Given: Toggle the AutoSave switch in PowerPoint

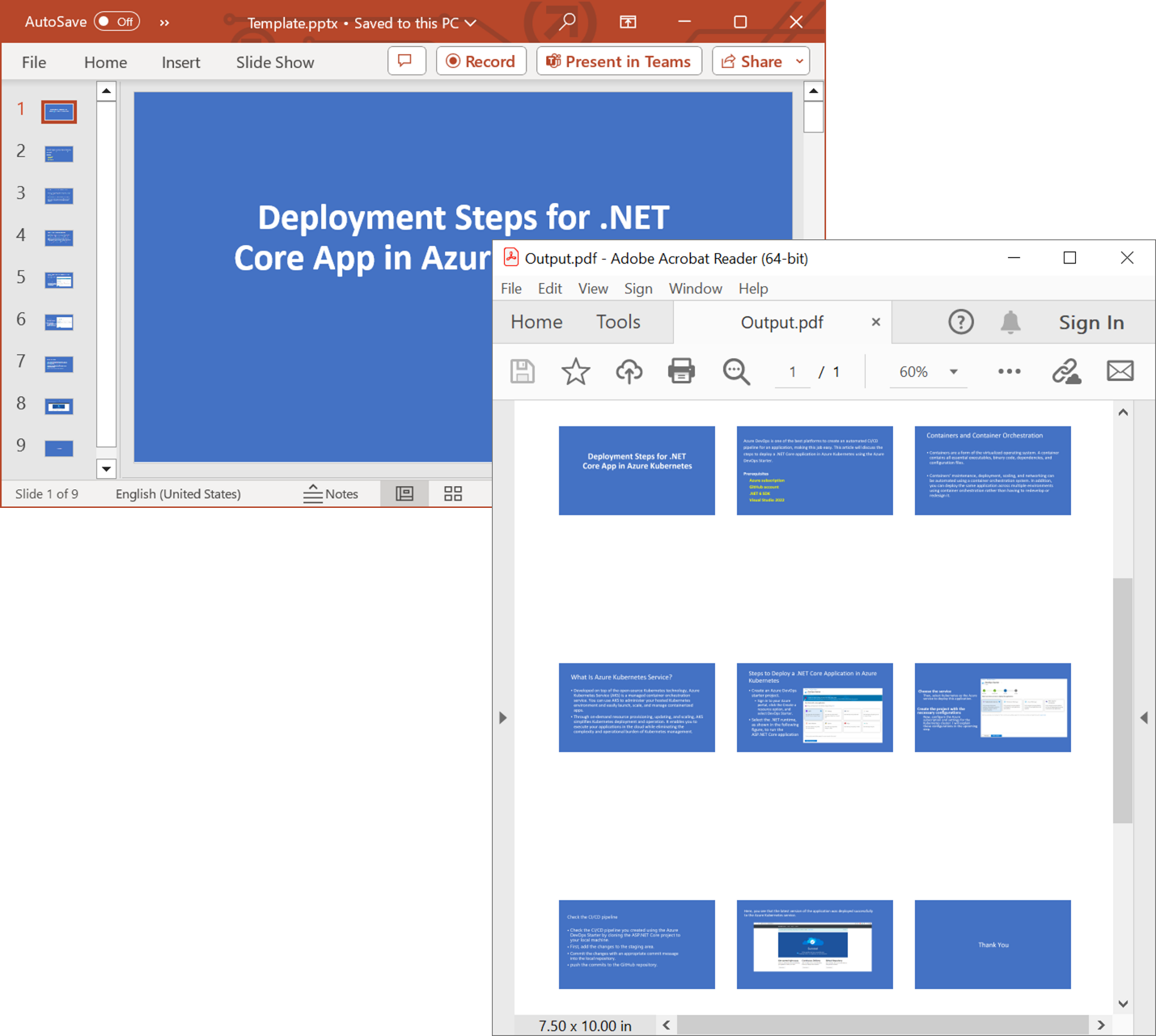Looking at the screenshot, I should 116,22.
